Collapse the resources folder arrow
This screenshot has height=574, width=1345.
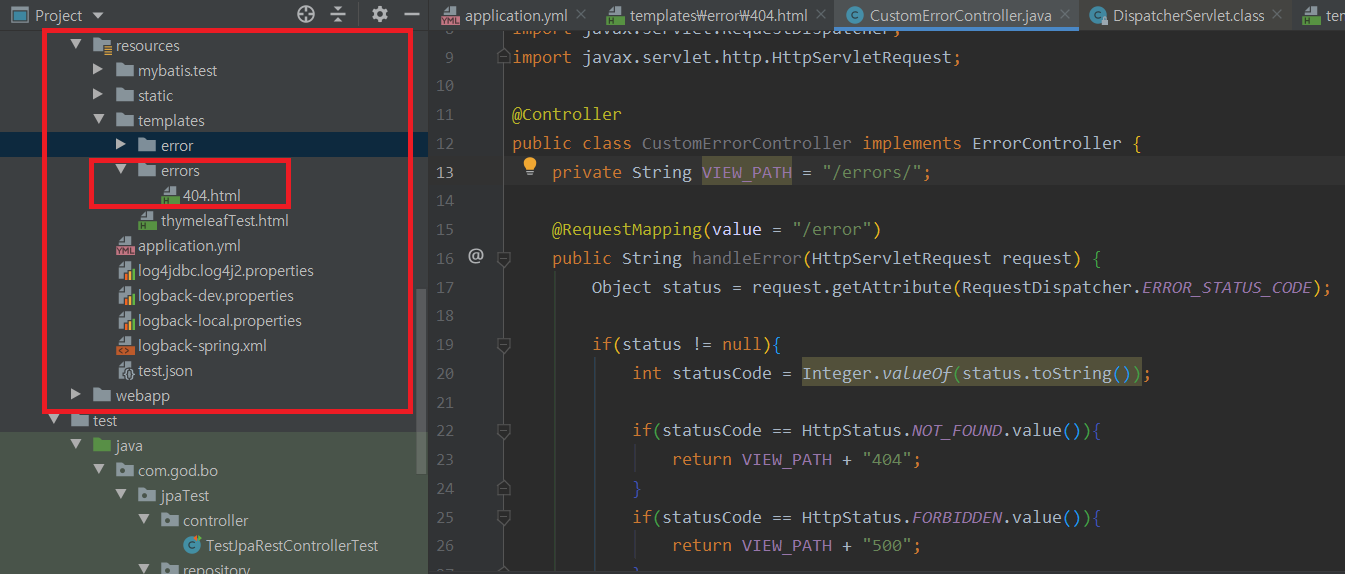(x=75, y=46)
